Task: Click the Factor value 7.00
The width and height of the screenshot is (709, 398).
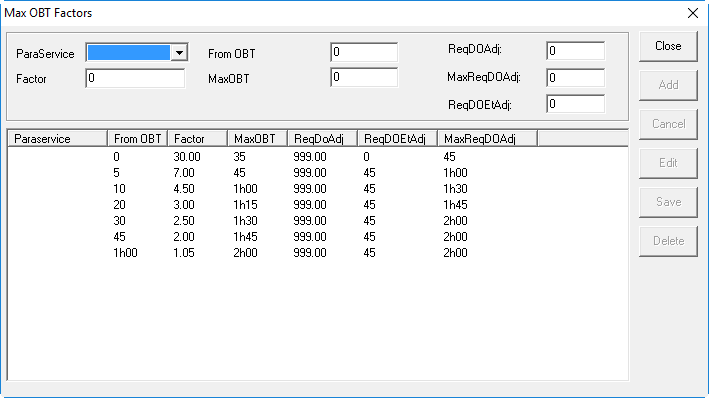Action: click(184, 173)
